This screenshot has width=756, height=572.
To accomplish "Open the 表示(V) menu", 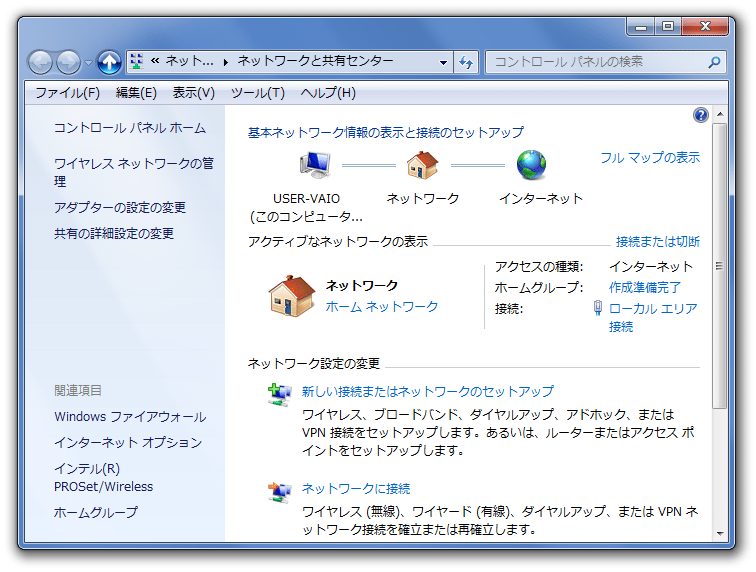I will click(193, 92).
